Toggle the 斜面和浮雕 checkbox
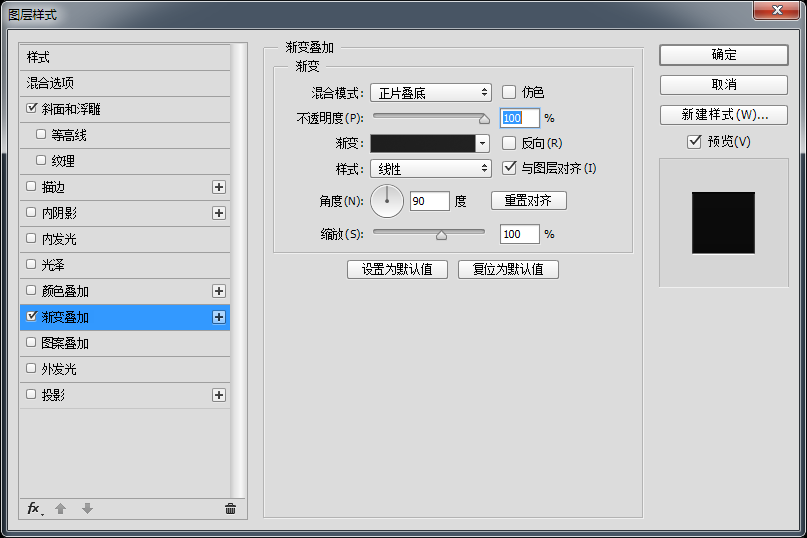 click(x=31, y=108)
